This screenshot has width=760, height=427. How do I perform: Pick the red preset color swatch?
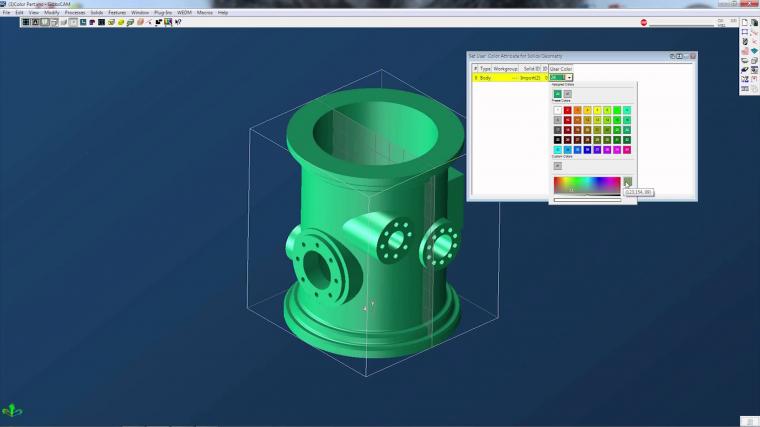click(567, 111)
